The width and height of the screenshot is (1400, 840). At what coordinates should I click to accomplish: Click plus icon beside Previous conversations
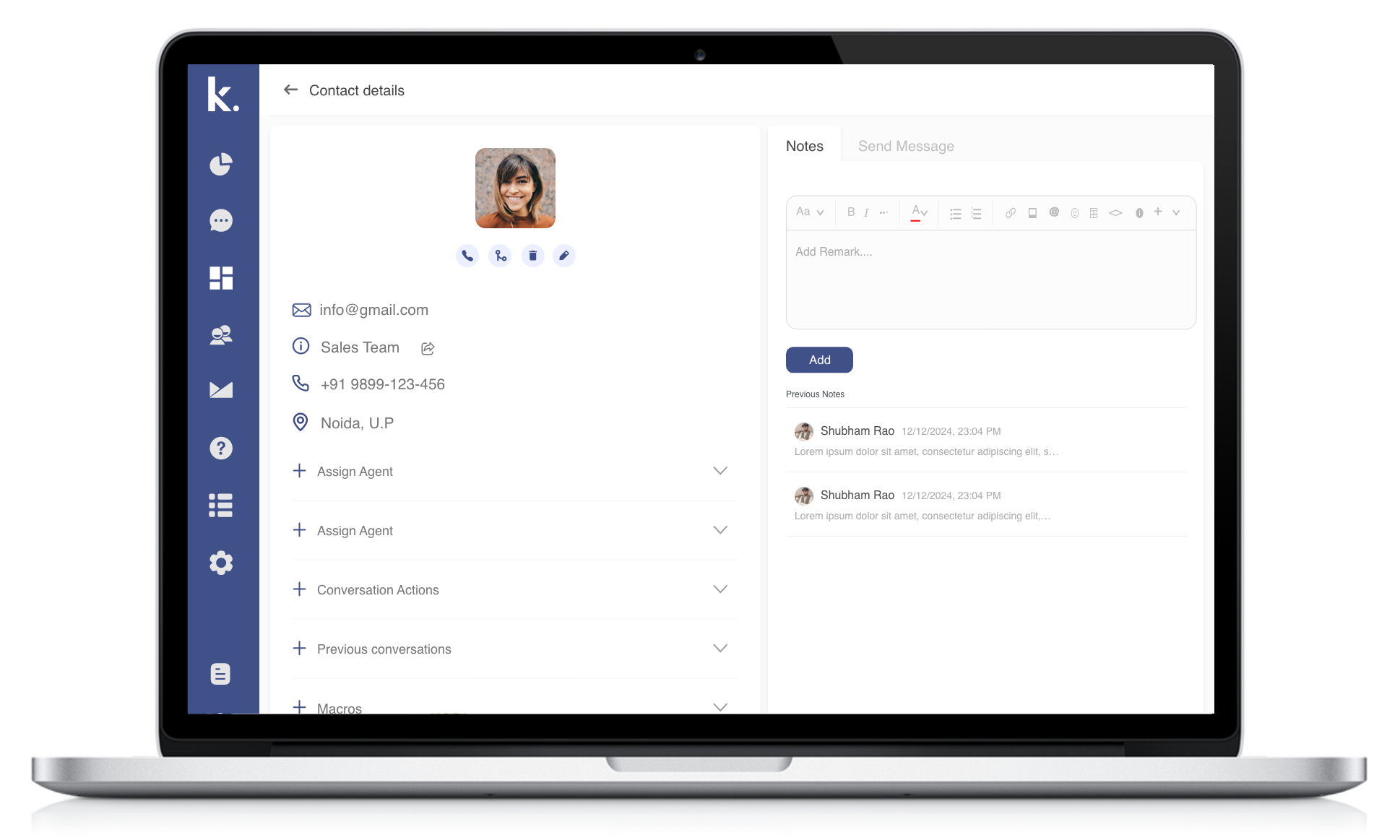pyautogui.click(x=300, y=649)
